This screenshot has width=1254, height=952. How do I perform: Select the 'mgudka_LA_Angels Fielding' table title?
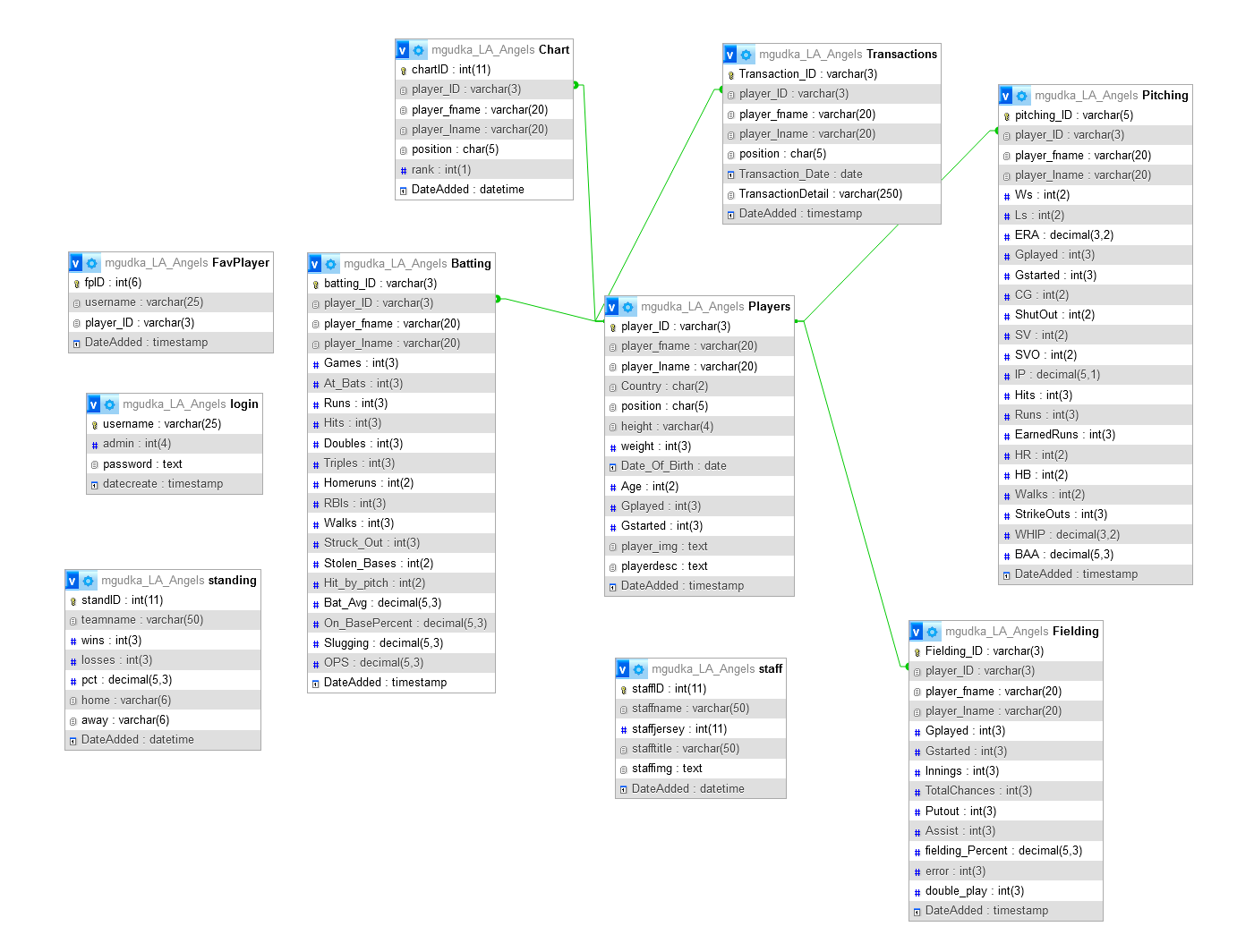[1022, 632]
